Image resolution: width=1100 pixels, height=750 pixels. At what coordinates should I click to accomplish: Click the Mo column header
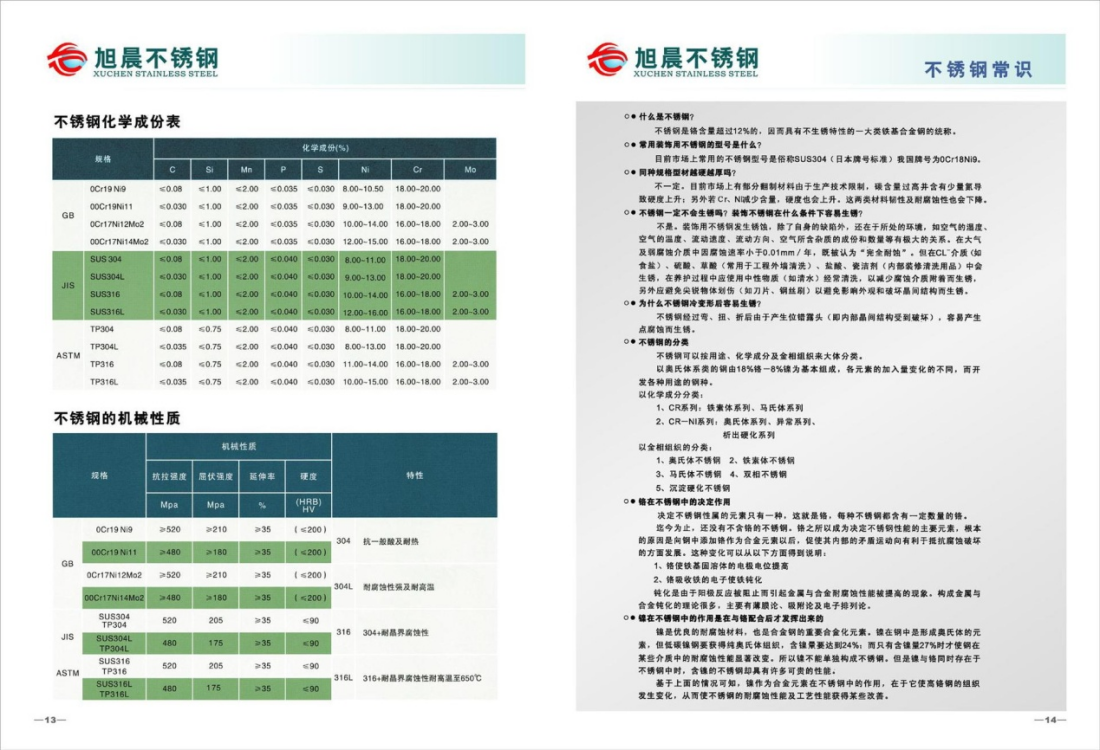point(471,170)
